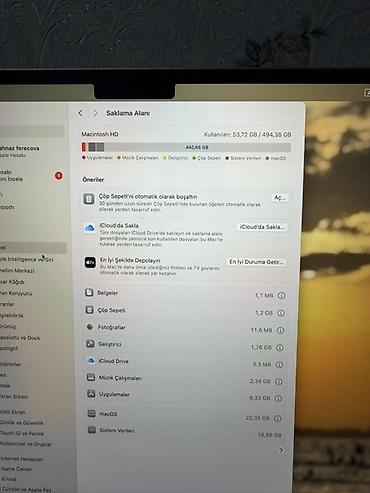Click the Apple TV icon beside En İyi Şekilde Depolayın
The height and width of the screenshot is (493, 370).
pos(90,262)
